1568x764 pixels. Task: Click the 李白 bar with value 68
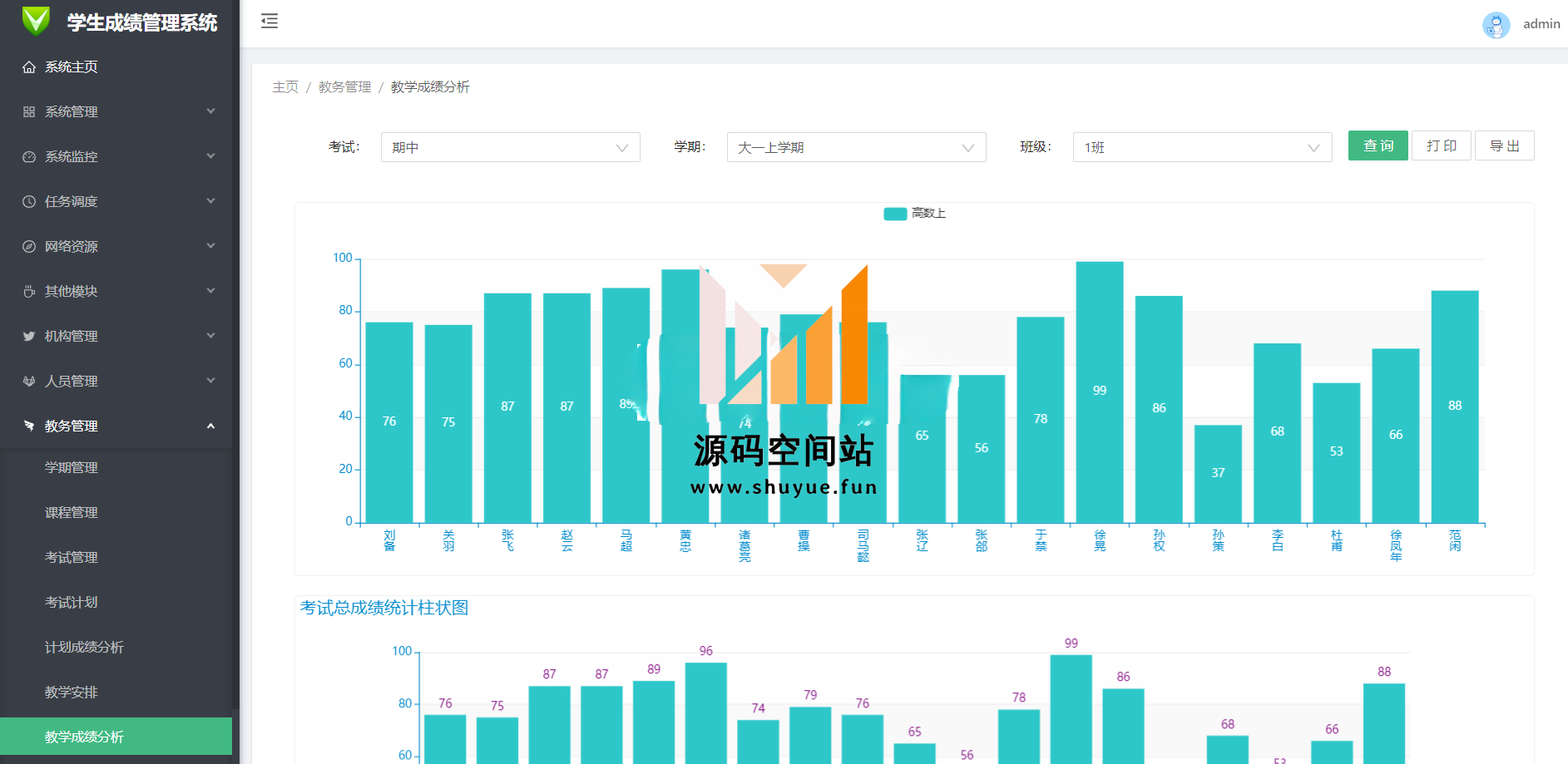[1278, 433]
